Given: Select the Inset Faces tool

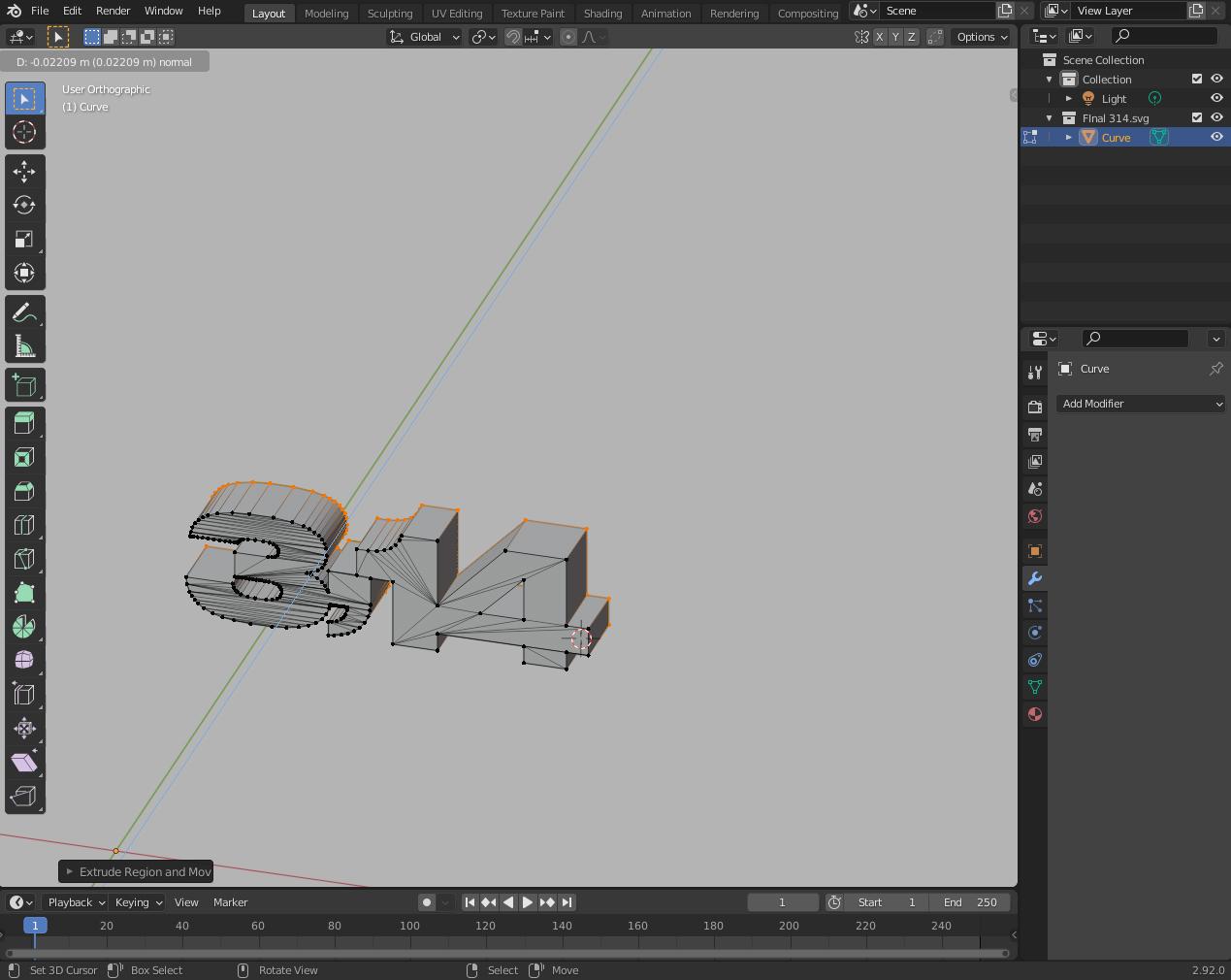Looking at the screenshot, I should [x=24, y=457].
